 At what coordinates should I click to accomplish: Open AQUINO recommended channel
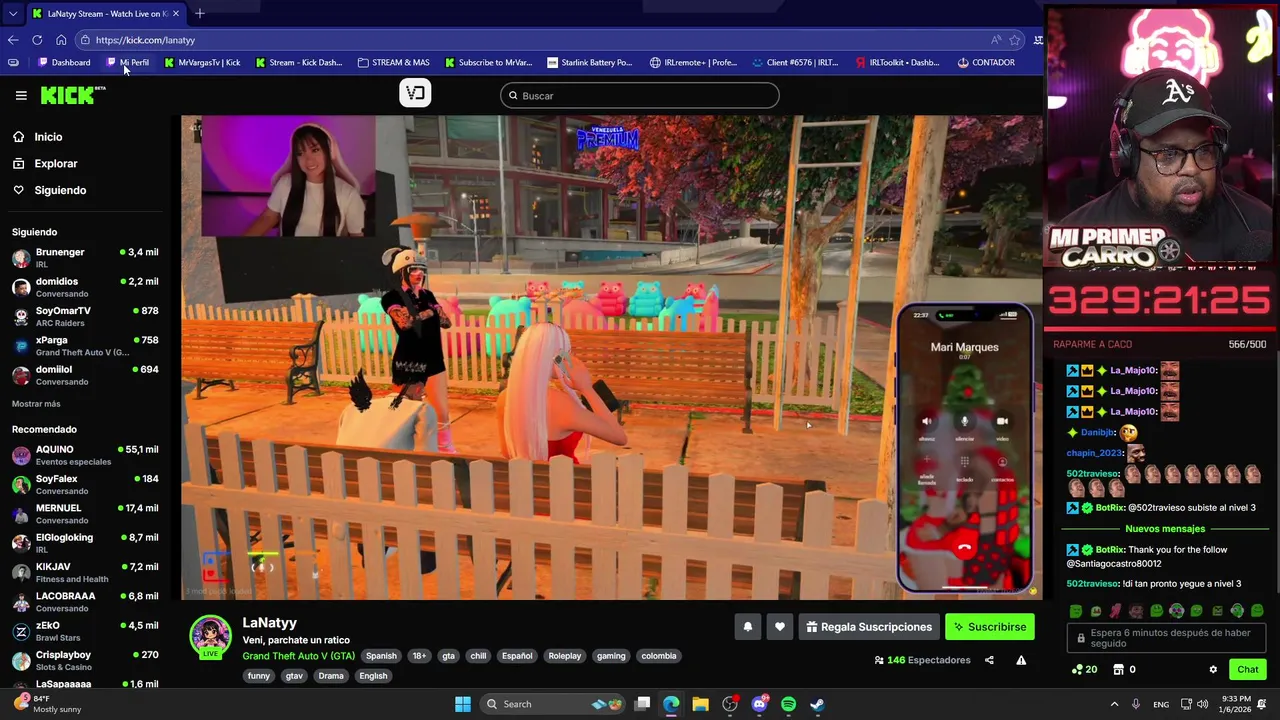click(85, 455)
